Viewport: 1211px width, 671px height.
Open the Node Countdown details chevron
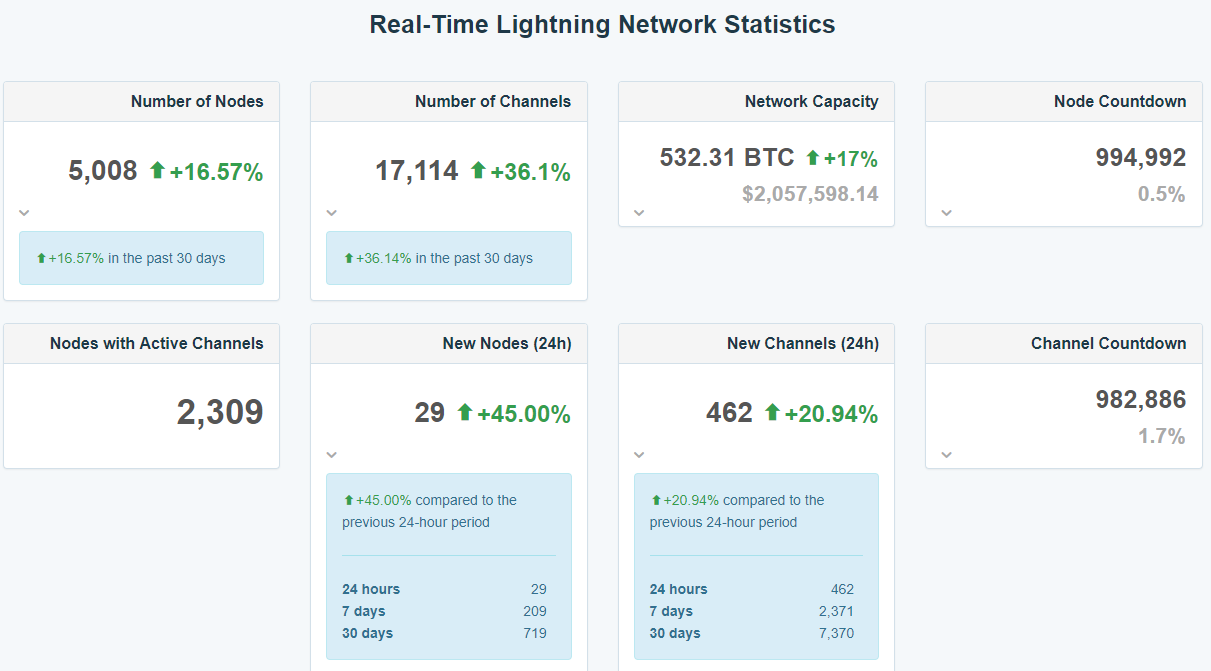[945, 212]
